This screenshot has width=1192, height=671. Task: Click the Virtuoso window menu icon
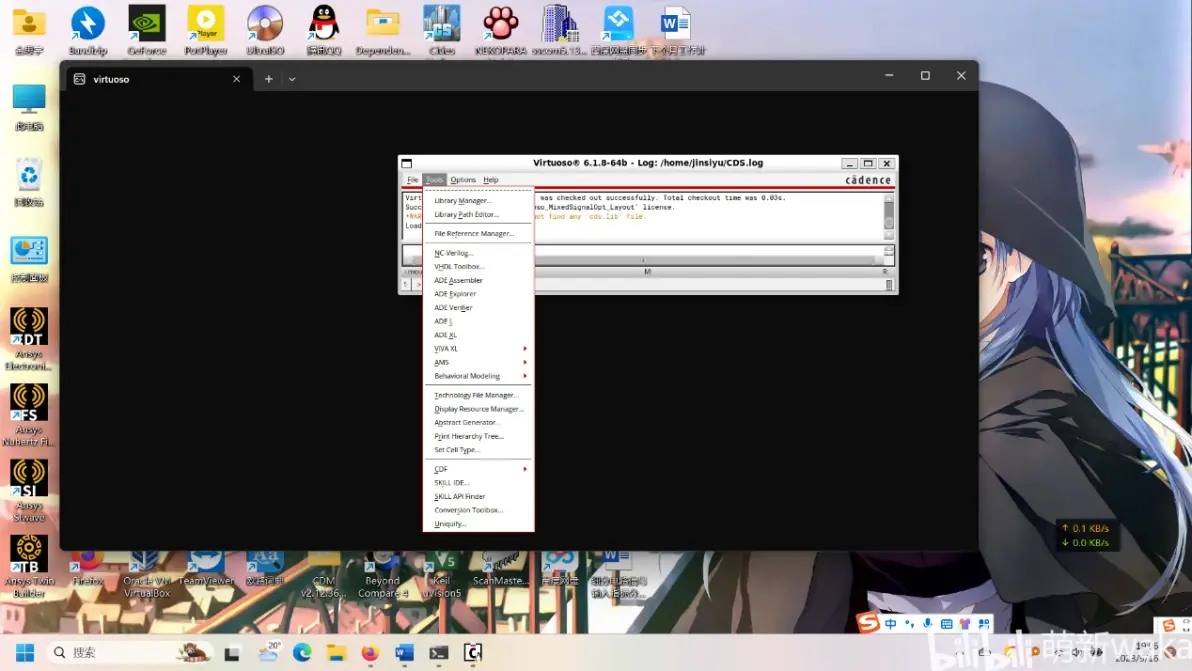point(407,163)
